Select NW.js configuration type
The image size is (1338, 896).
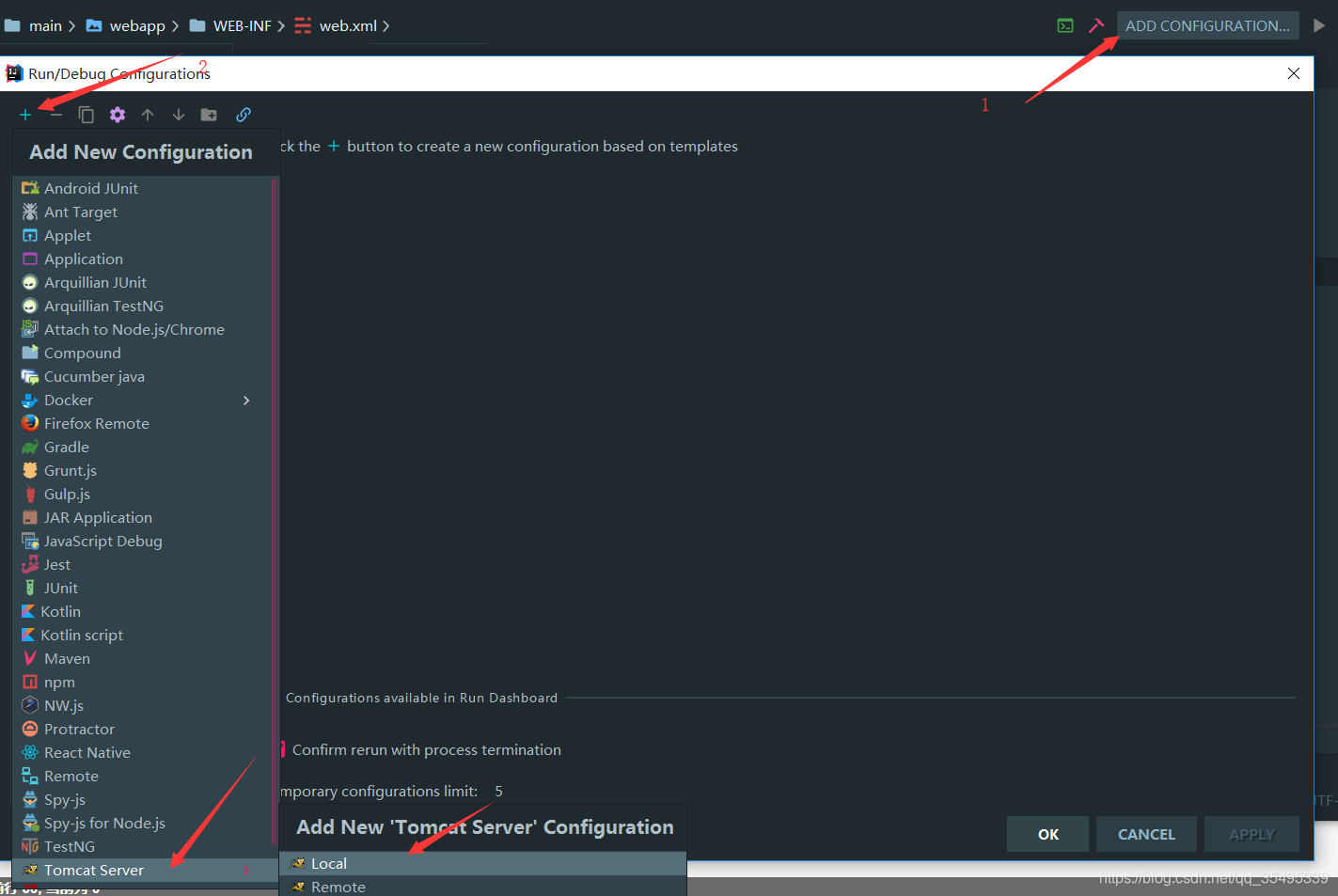pos(141,705)
